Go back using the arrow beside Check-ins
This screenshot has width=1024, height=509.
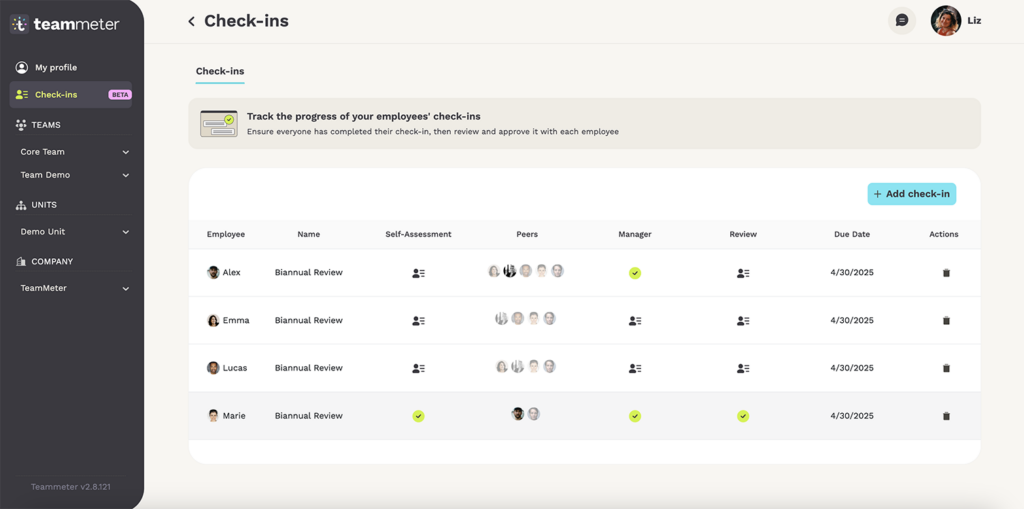point(191,22)
